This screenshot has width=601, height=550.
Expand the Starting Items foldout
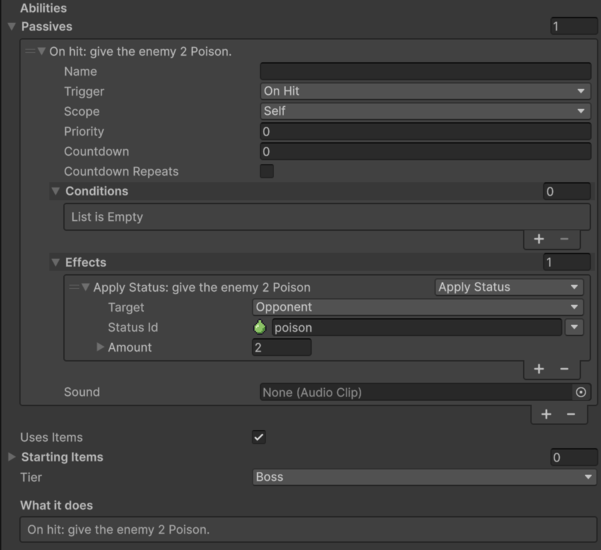pyautogui.click(x=12, y=457)
